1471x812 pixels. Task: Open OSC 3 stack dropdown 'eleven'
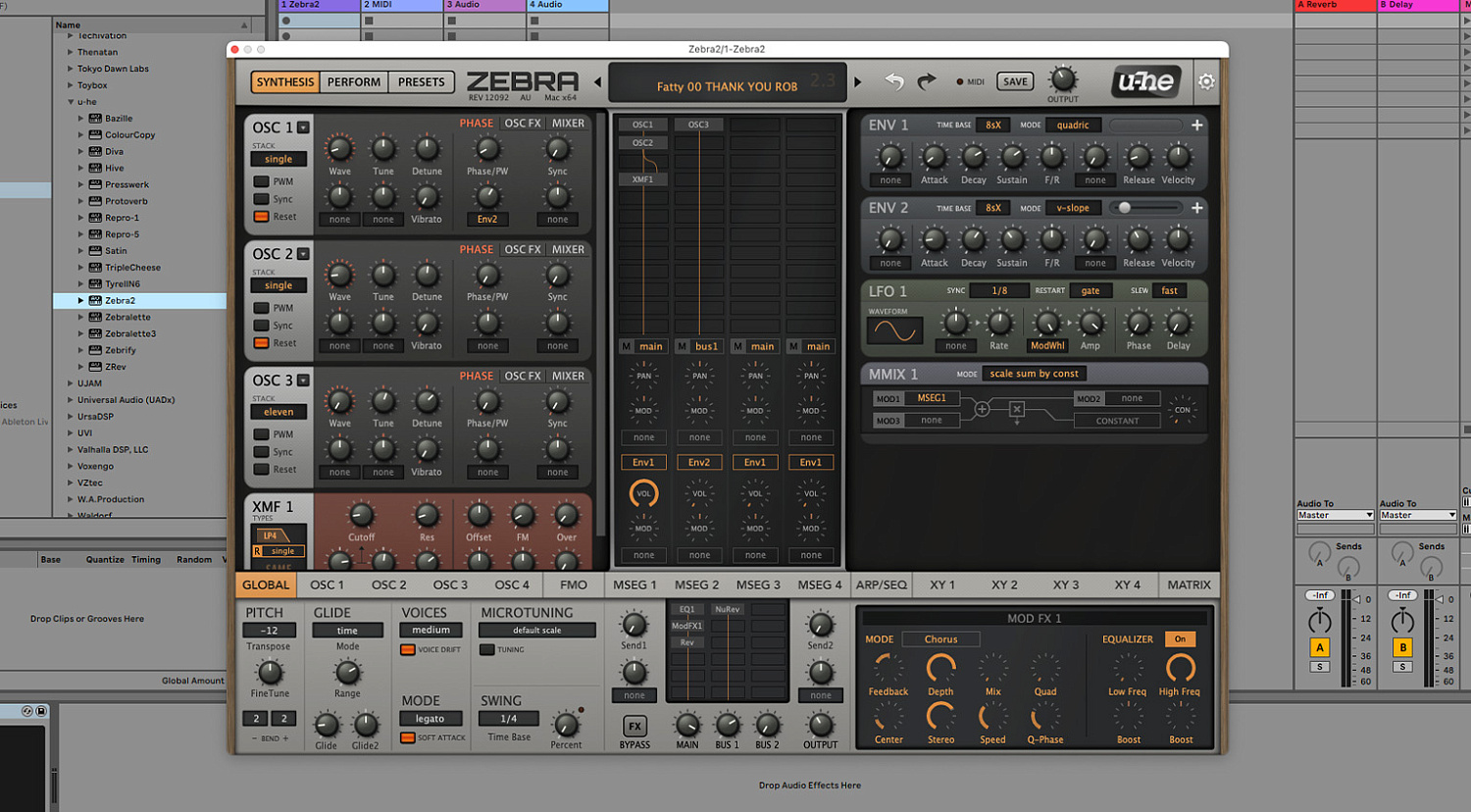pyautogui.click(x=279, y=412)
